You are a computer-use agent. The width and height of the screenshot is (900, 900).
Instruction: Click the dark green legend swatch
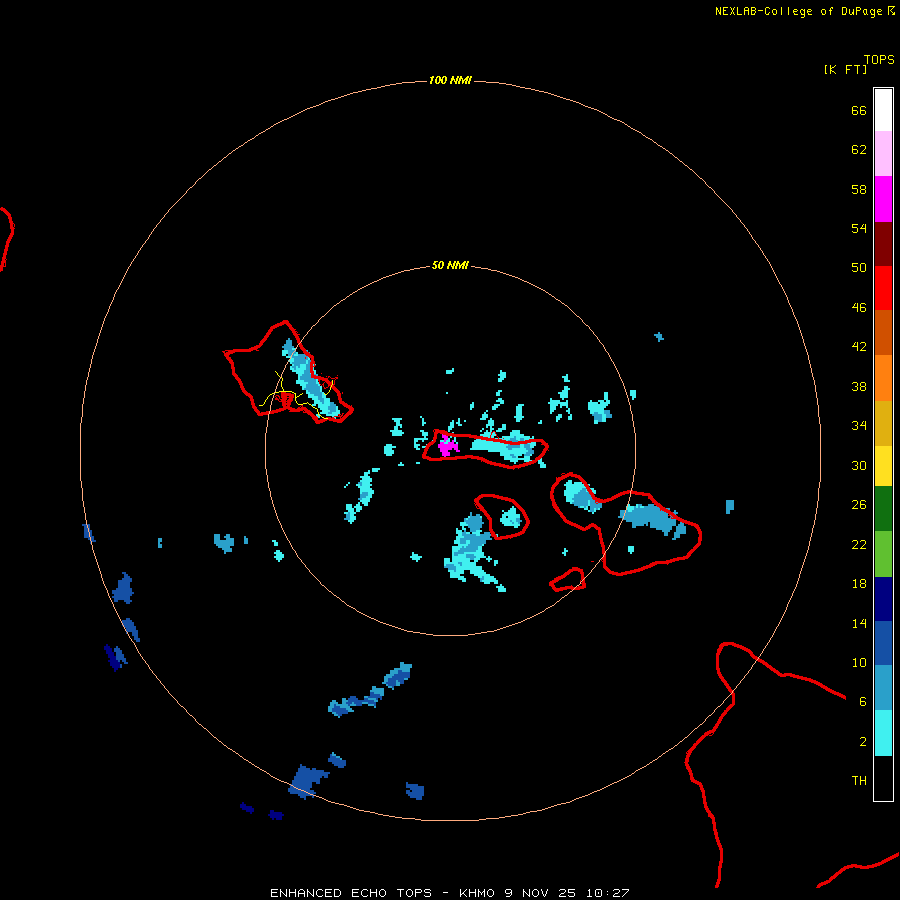pyautogui.click(x=883, y=509)
